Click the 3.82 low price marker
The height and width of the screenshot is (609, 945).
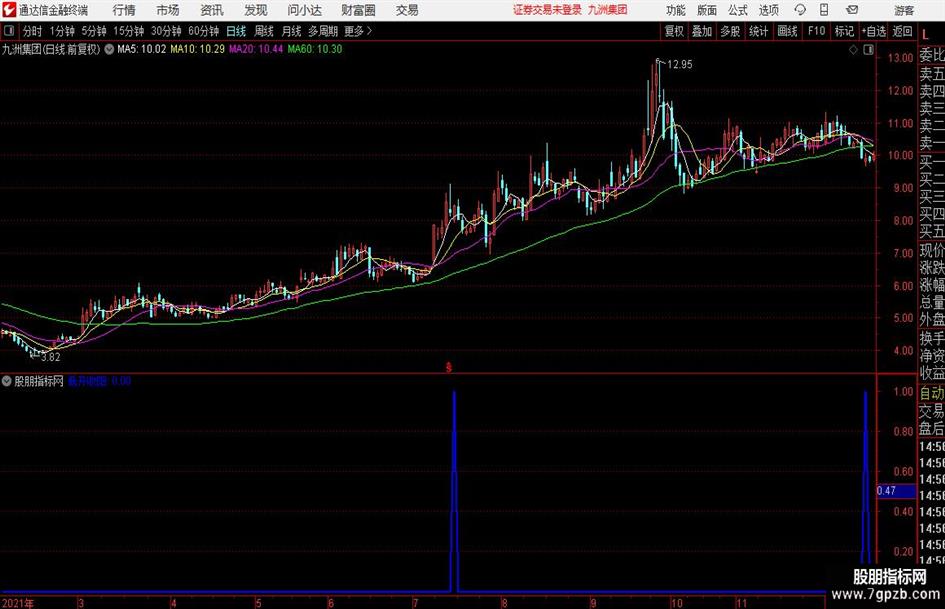click(x=51, y=357)
